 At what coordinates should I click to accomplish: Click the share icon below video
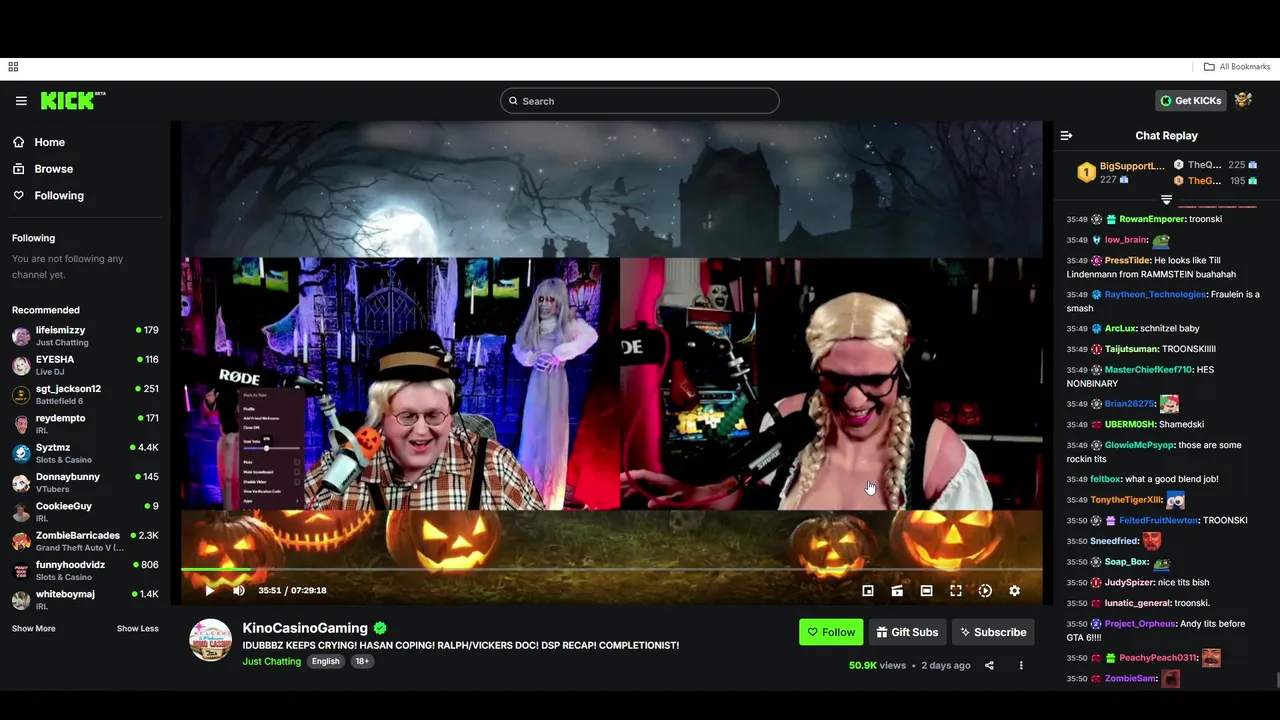[989, 665]
